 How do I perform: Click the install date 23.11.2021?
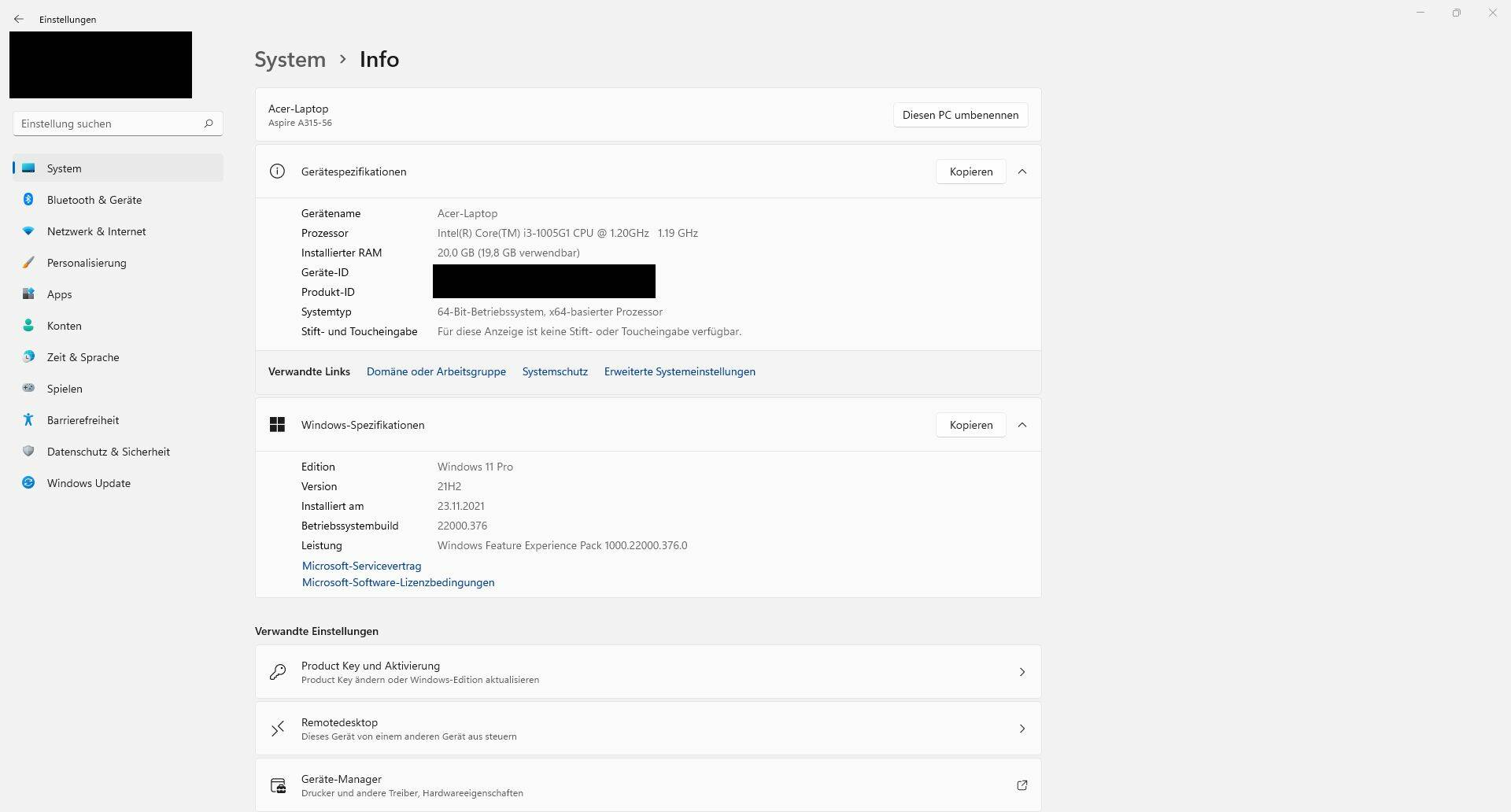click(461, 506)
